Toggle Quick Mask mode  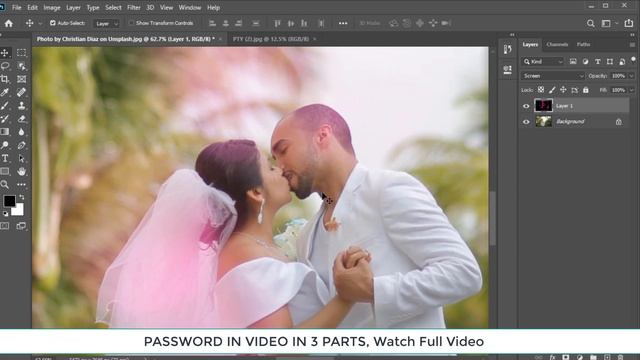pyautogui.click(x=5, y=226)
